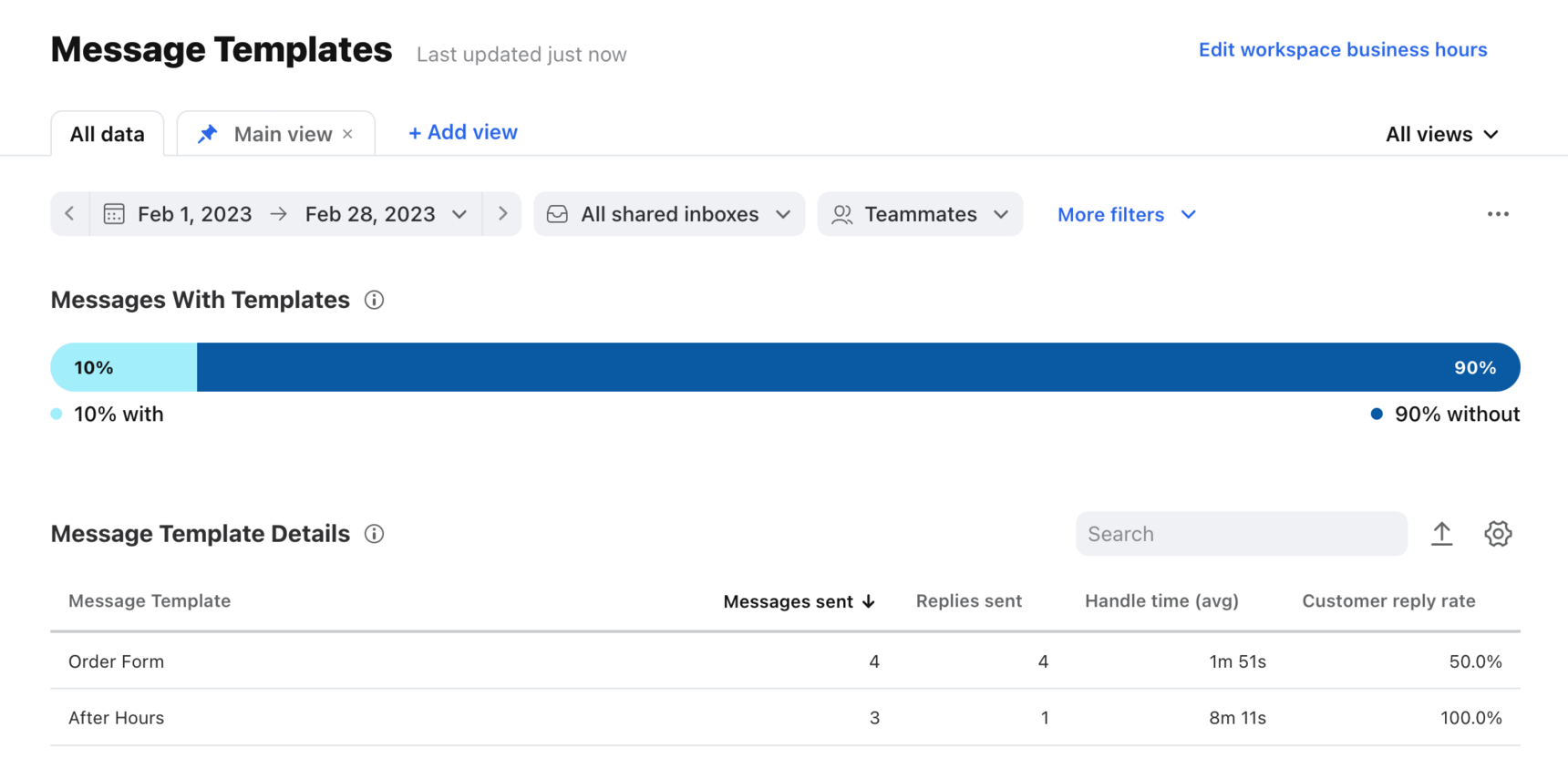Screen dimensions: 1568x758
Task: Switch to the All data tab
Action: tap(108, 134)
